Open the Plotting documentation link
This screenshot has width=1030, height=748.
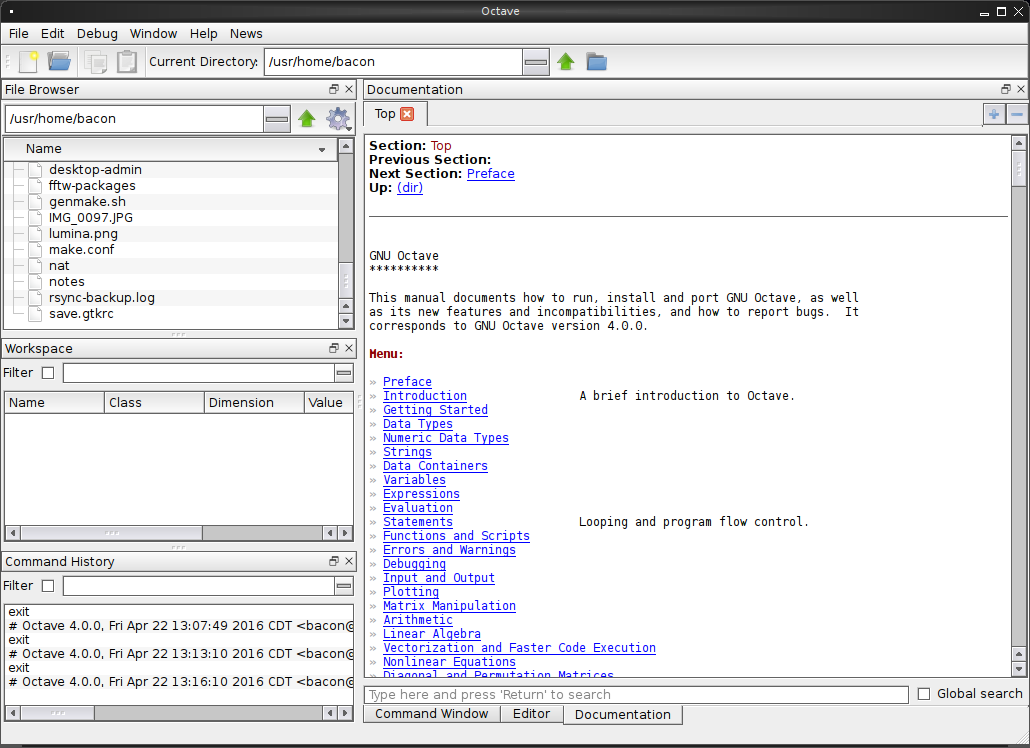click(411, 592)
